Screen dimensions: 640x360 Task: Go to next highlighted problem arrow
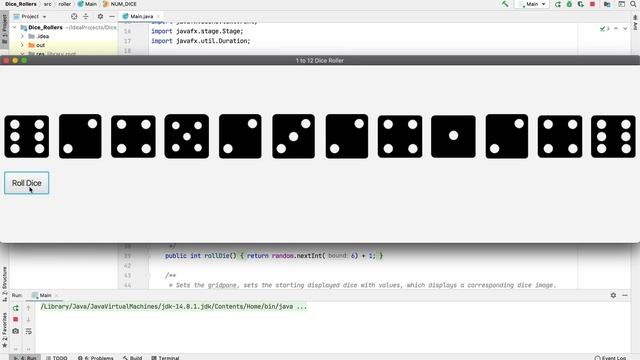pos(625,29)
